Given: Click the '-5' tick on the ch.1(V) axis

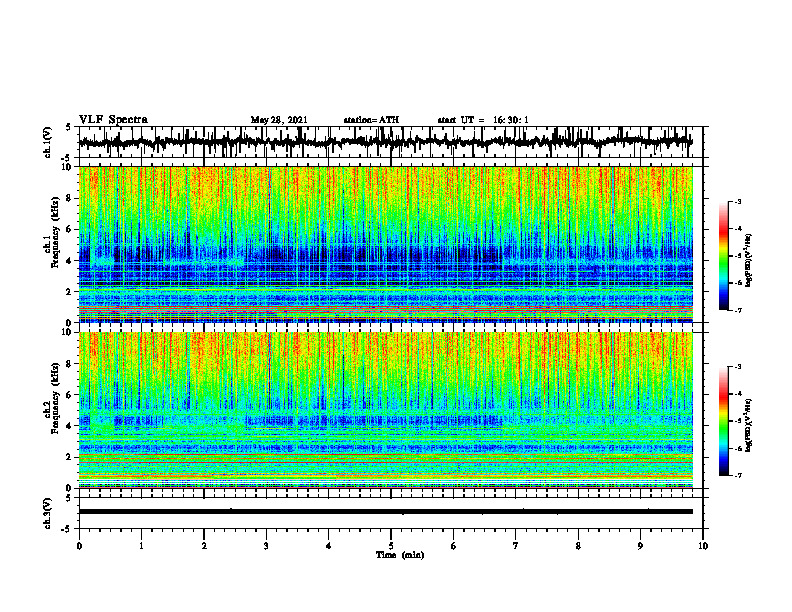Looking at the screenshot, I should click(x=66, y=157).
